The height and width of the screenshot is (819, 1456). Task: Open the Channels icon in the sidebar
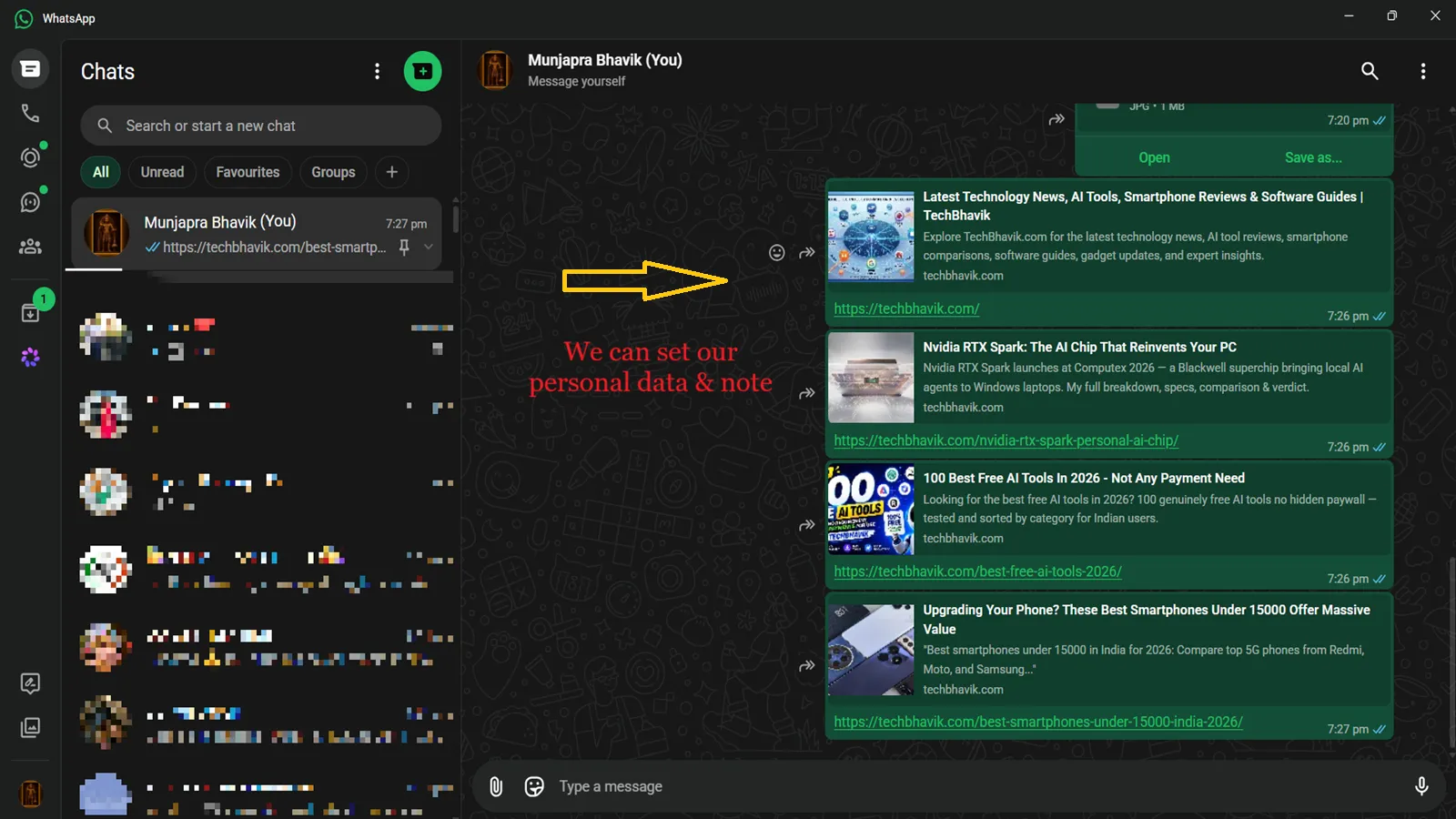30,202
